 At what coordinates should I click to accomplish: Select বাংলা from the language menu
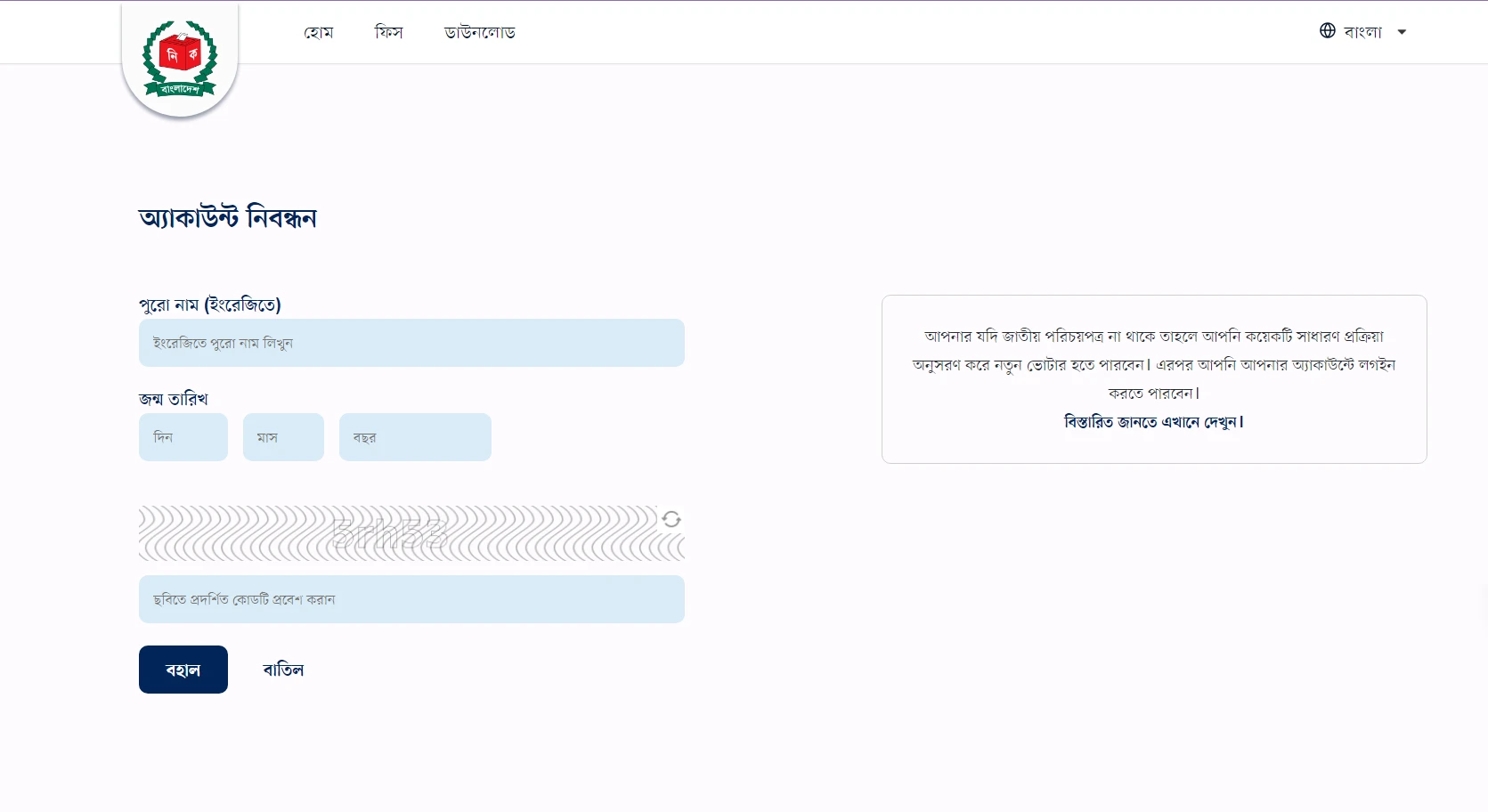(x=1362, y=30)
